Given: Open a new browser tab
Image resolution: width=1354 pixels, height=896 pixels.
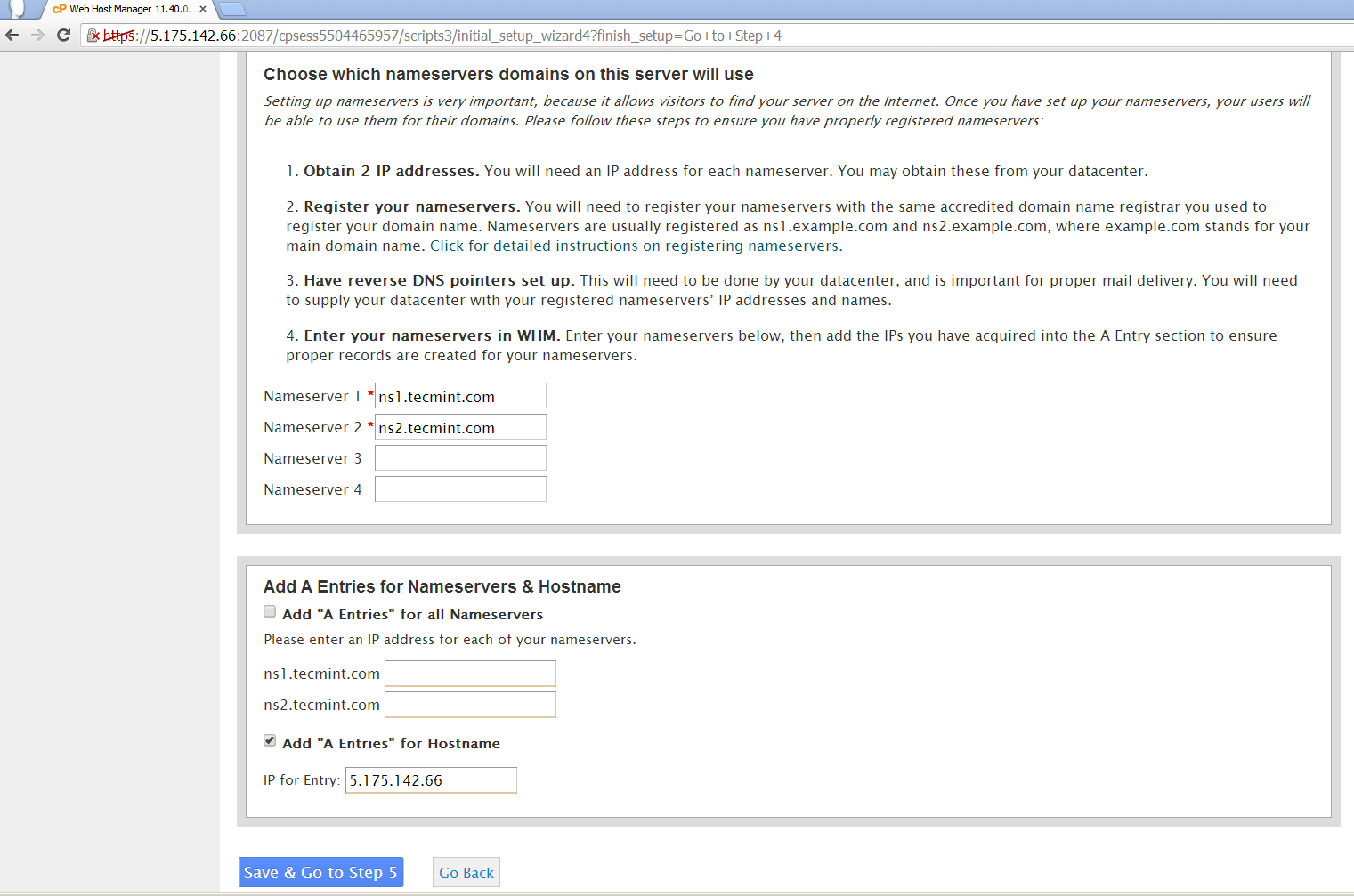Looking at the screenshot, I should coord(231,9).
